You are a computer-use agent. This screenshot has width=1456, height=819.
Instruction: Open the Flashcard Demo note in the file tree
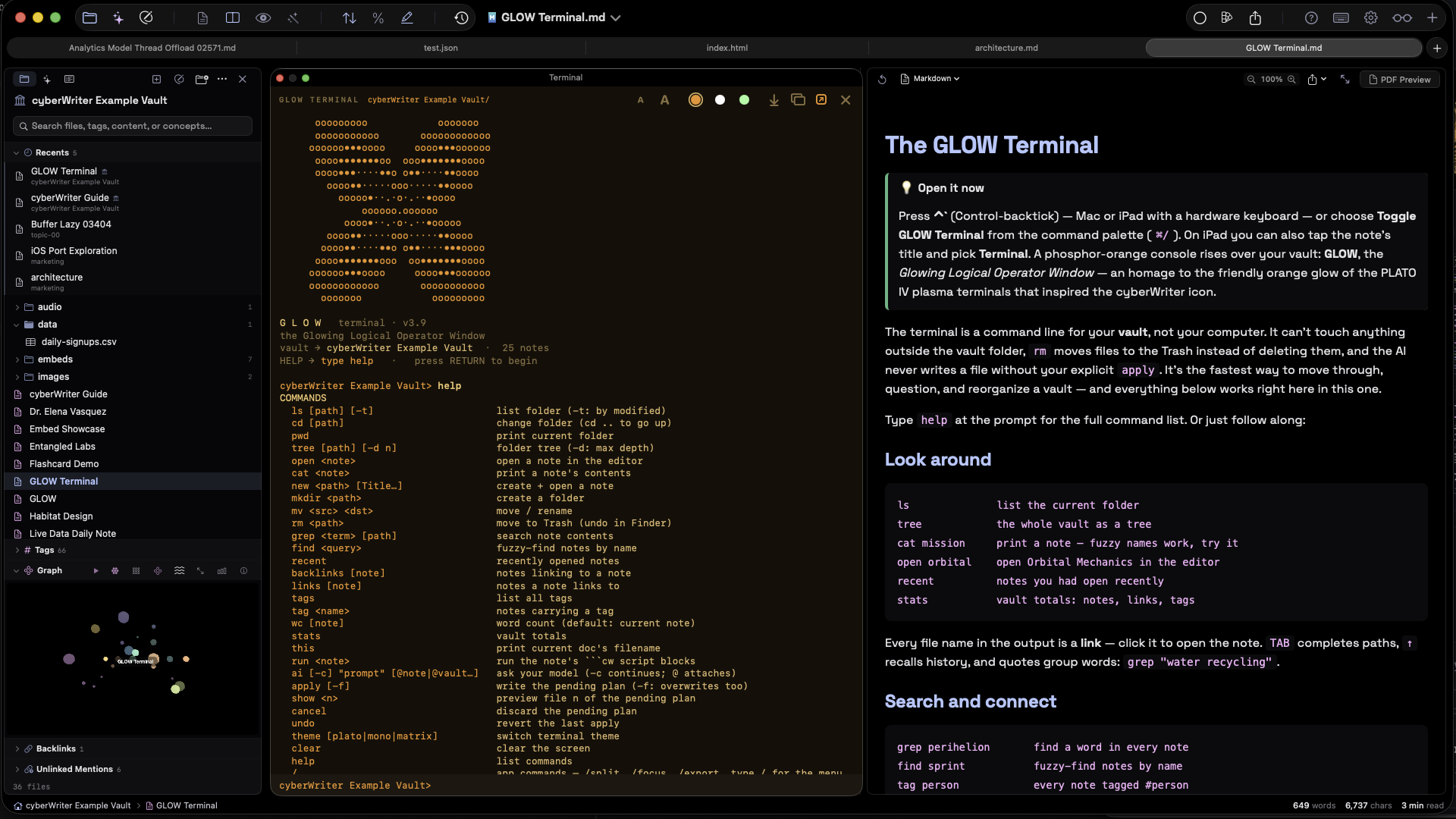pos(64,464)
